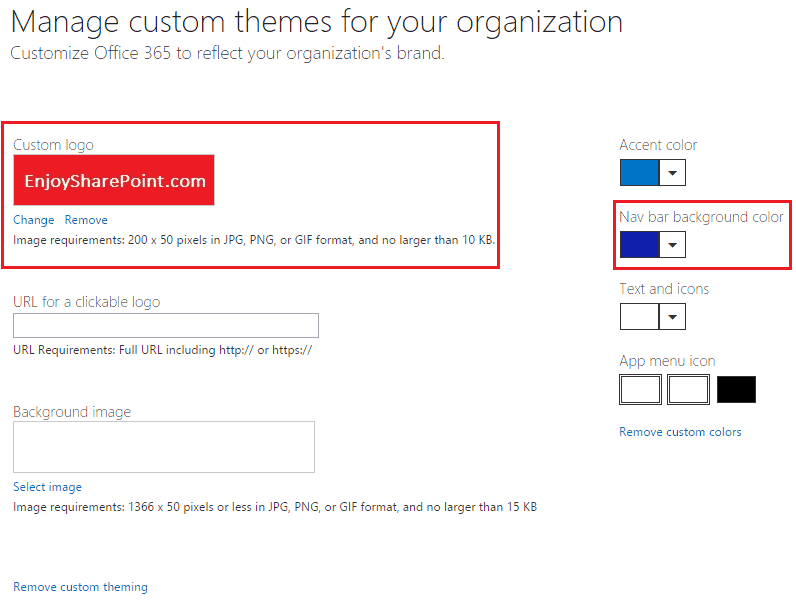
Task: Remove the custom logo
Action: (x=86, y=220)
